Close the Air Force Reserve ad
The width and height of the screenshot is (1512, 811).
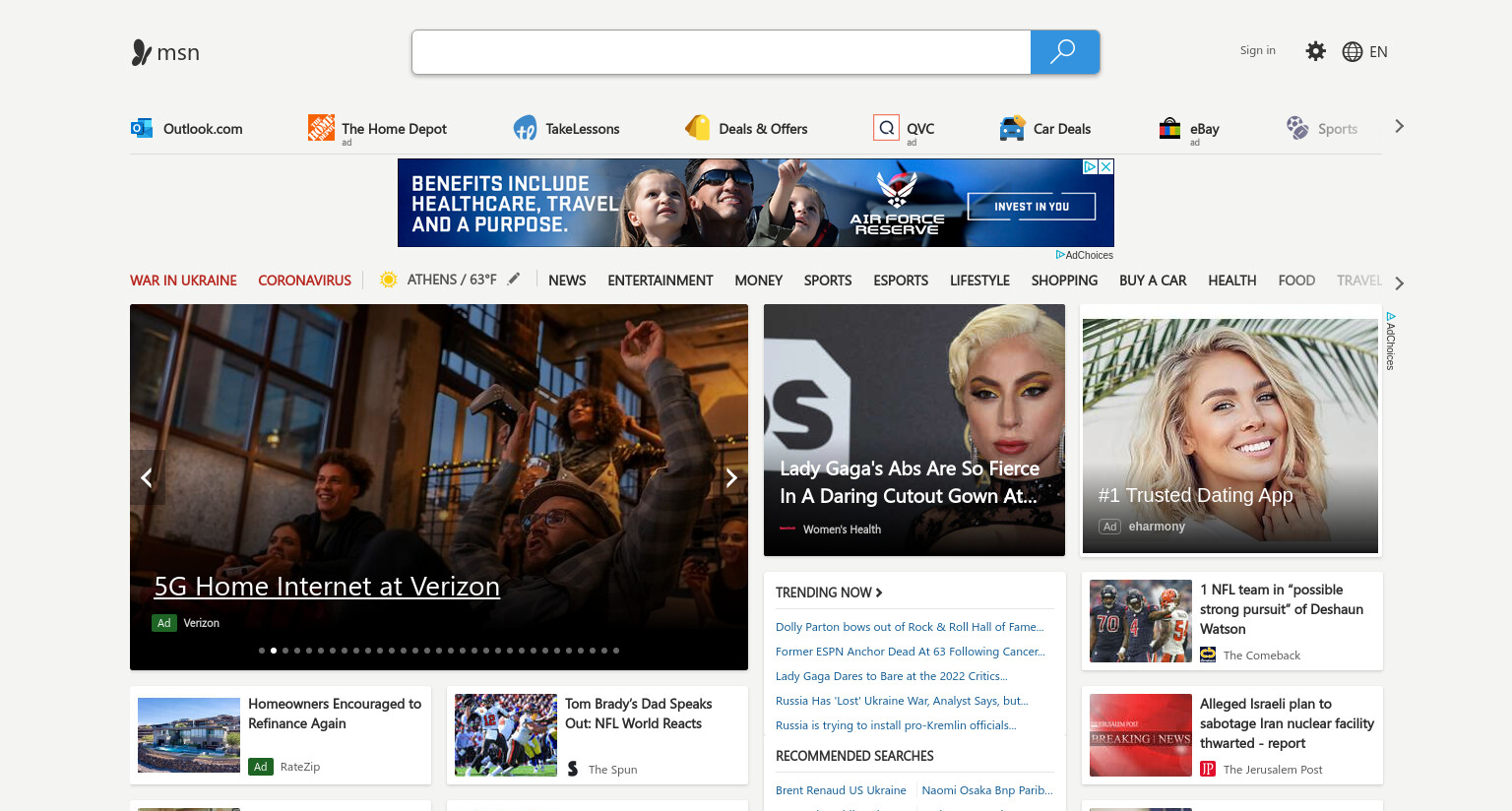(x=1105, y=167)
